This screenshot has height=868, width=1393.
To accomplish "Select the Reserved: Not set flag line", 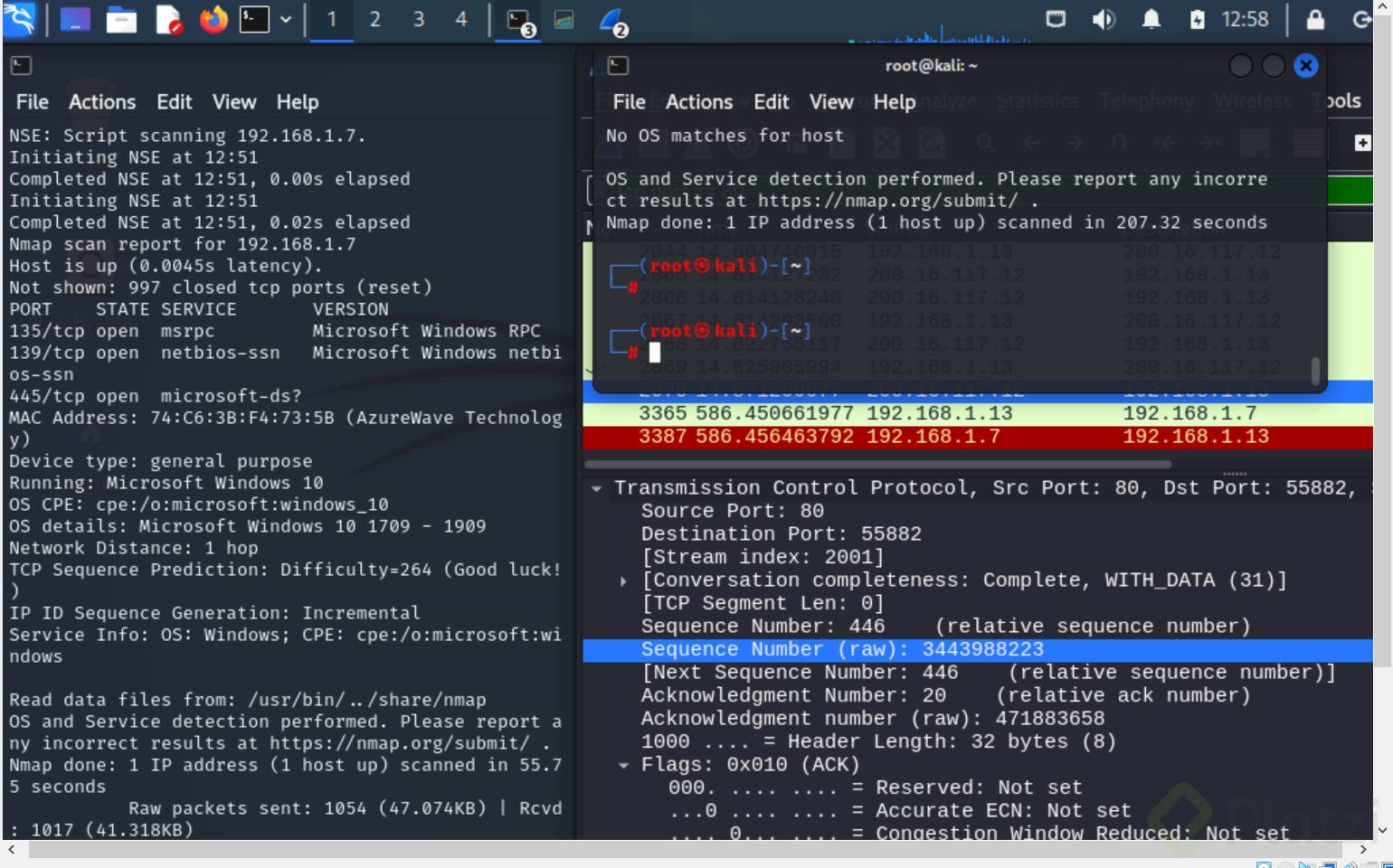I will (x=876, y=788).
